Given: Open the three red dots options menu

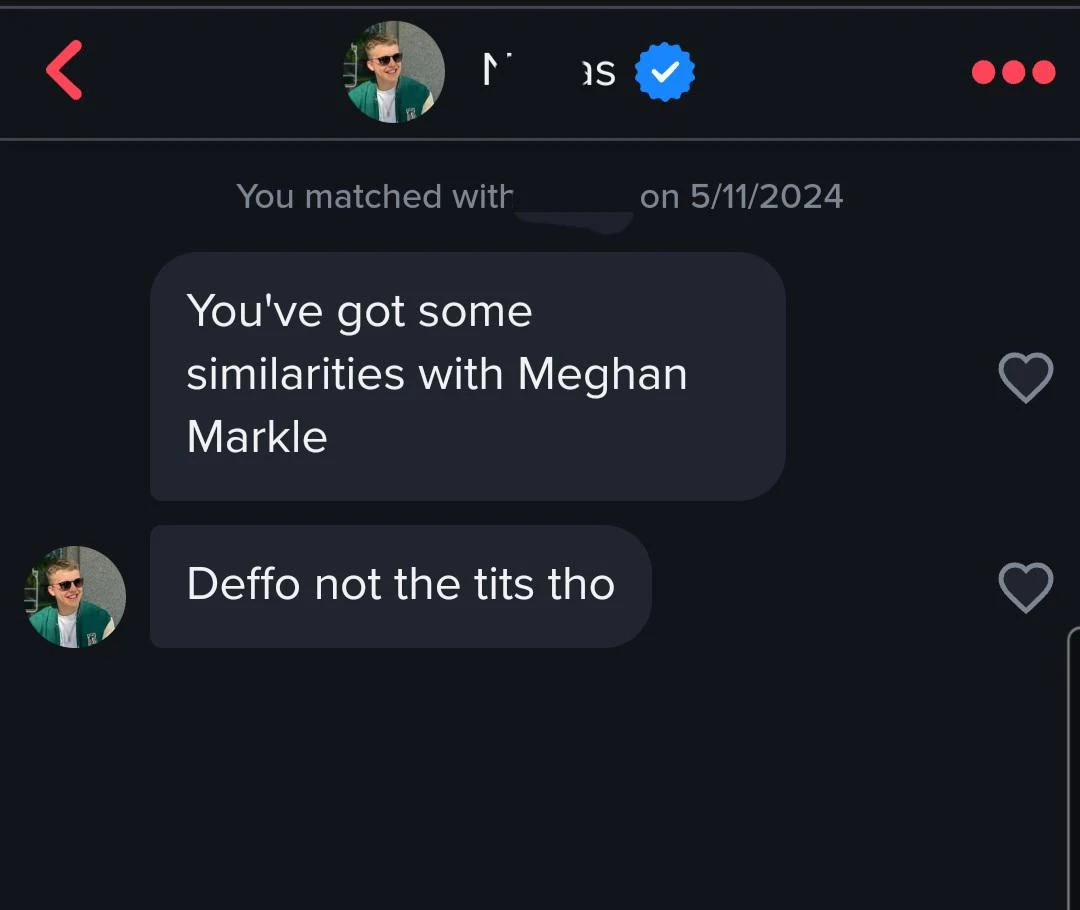Looking at the screenshot, I should click(1013, 72).
